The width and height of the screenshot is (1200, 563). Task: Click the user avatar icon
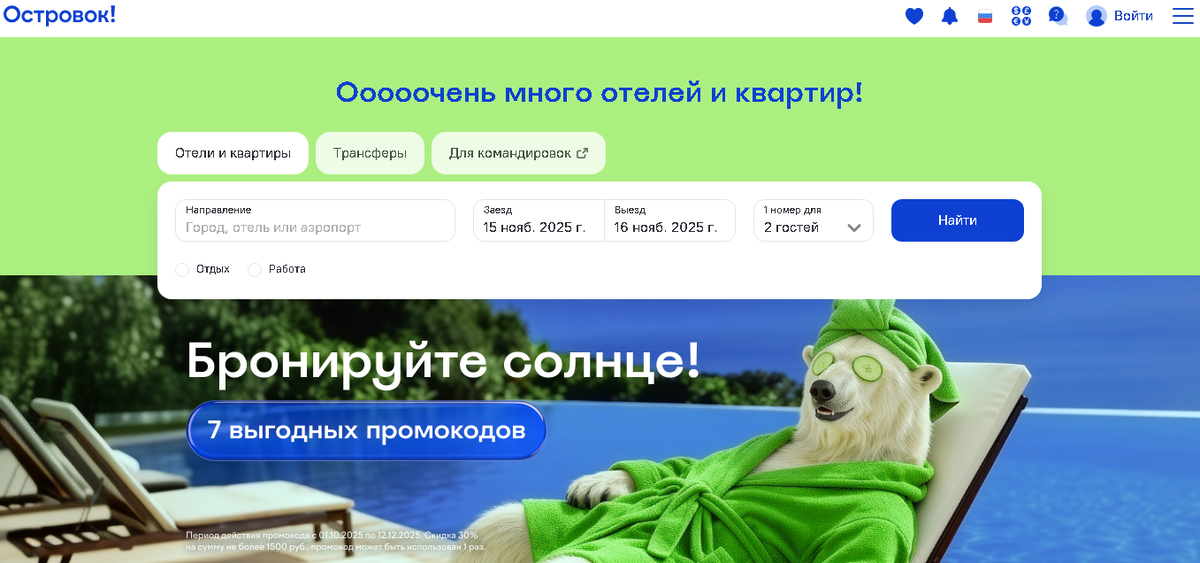[1097, 16]
